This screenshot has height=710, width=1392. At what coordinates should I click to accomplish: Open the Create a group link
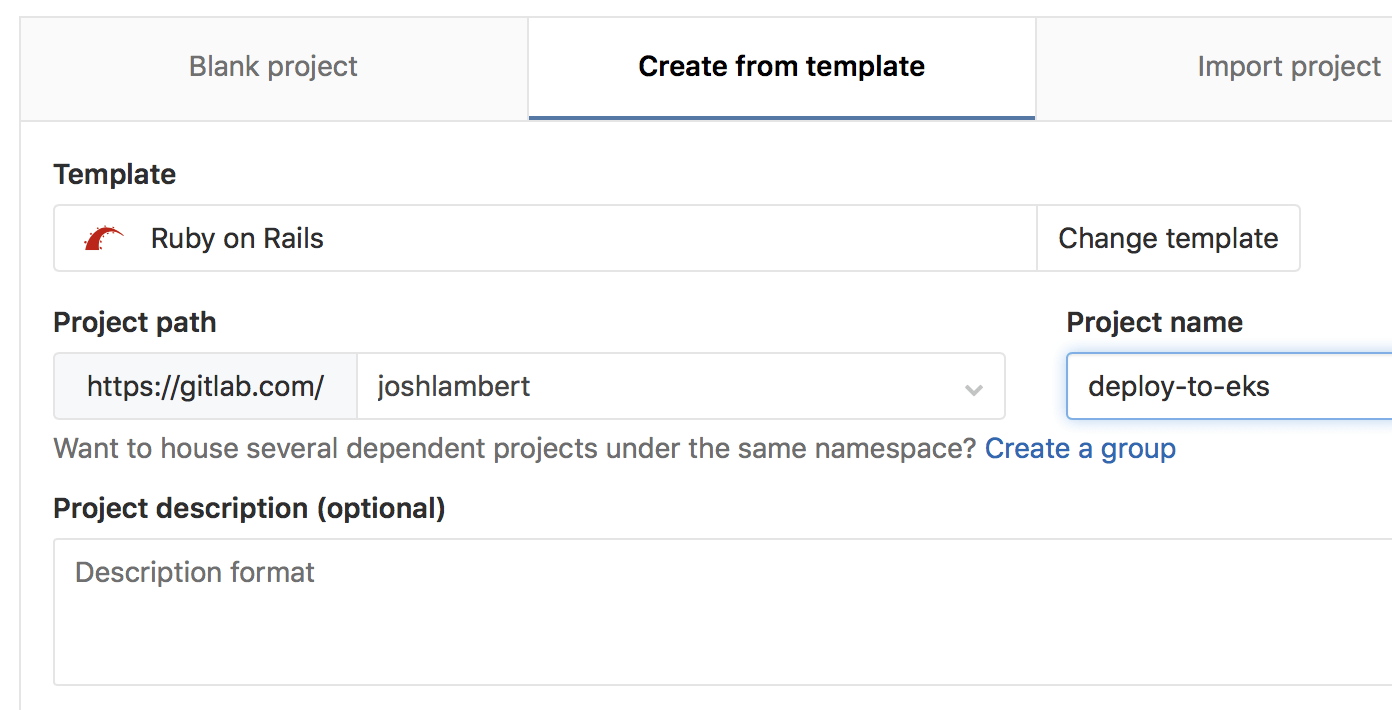point(1080,448)
